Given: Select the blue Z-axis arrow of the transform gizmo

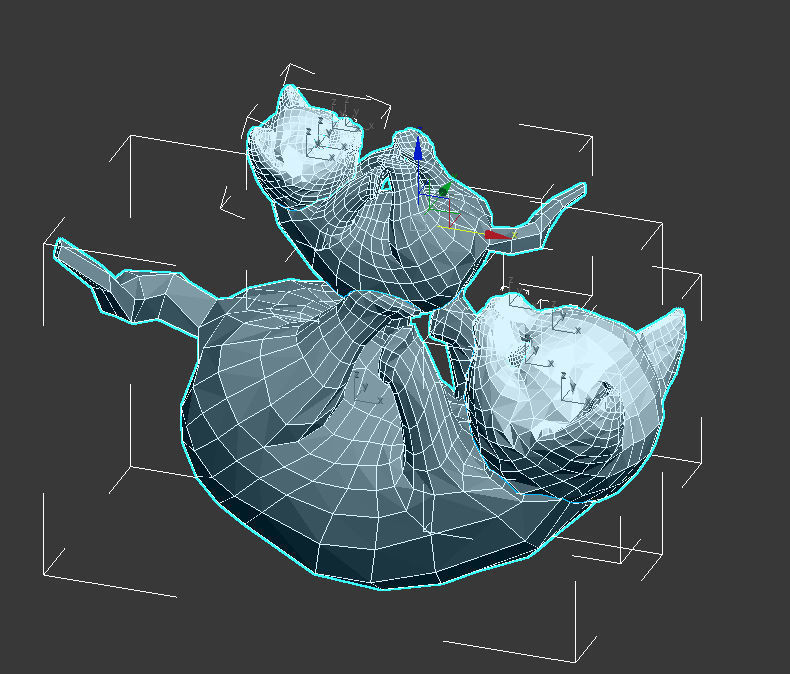Looking at the screenshot, I should point(418,150).
